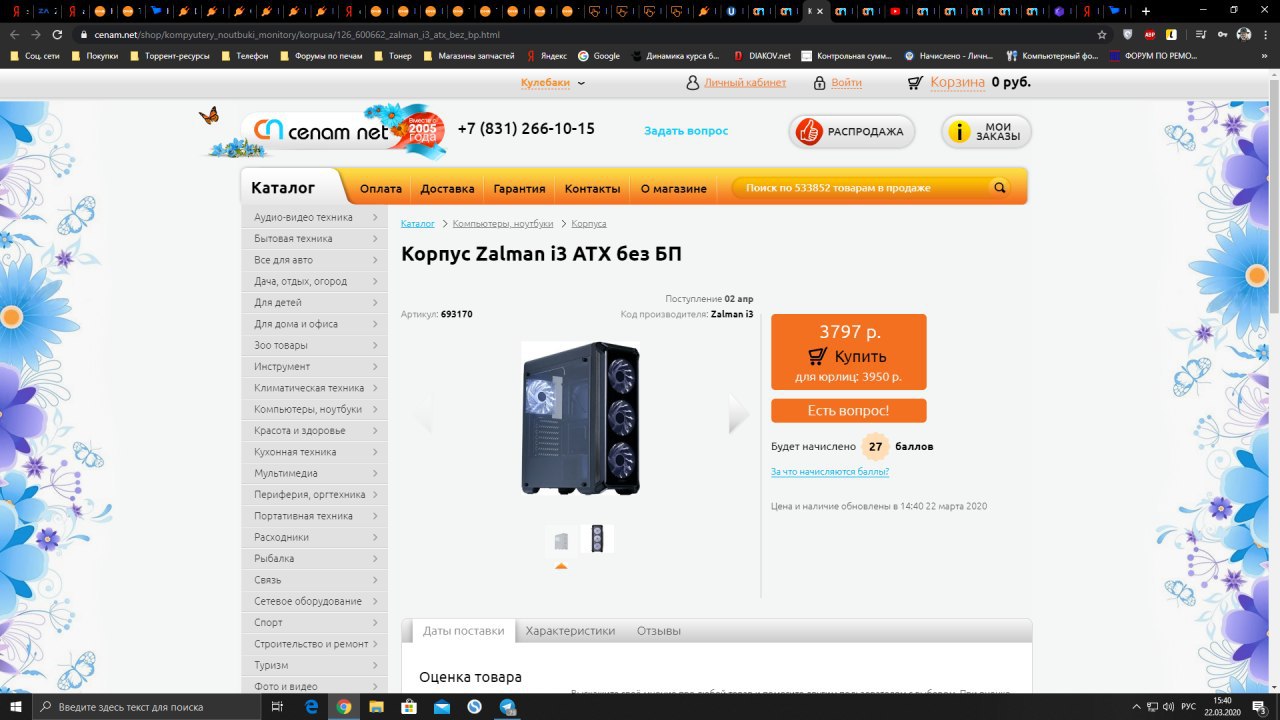Expand Все для авто category
The image size is (1280, 720).
tap(314, 260)
